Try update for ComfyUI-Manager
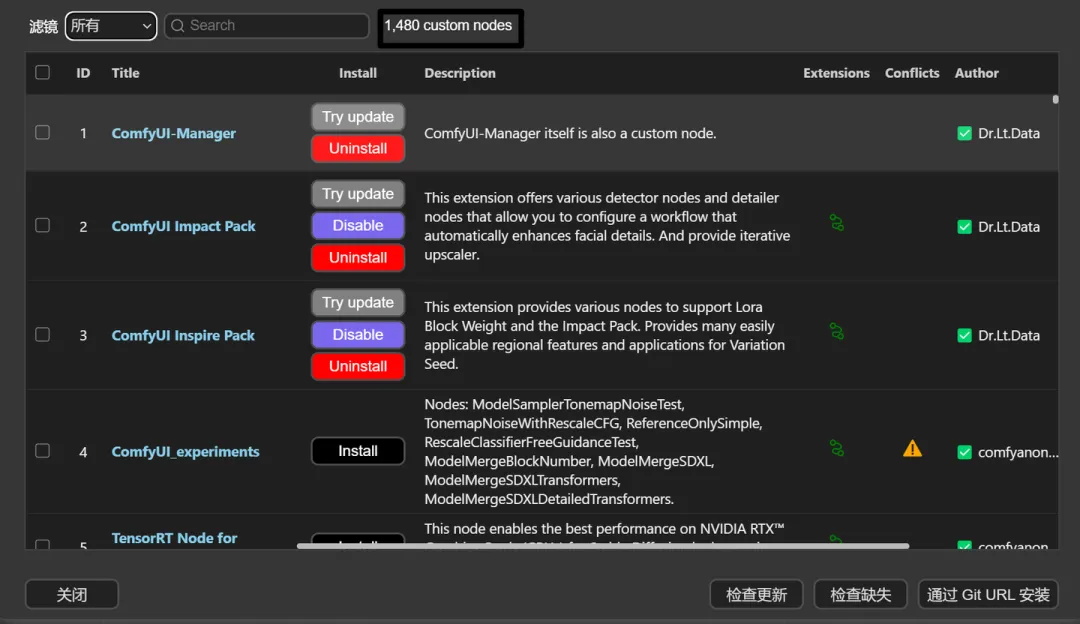 [357, 117]
